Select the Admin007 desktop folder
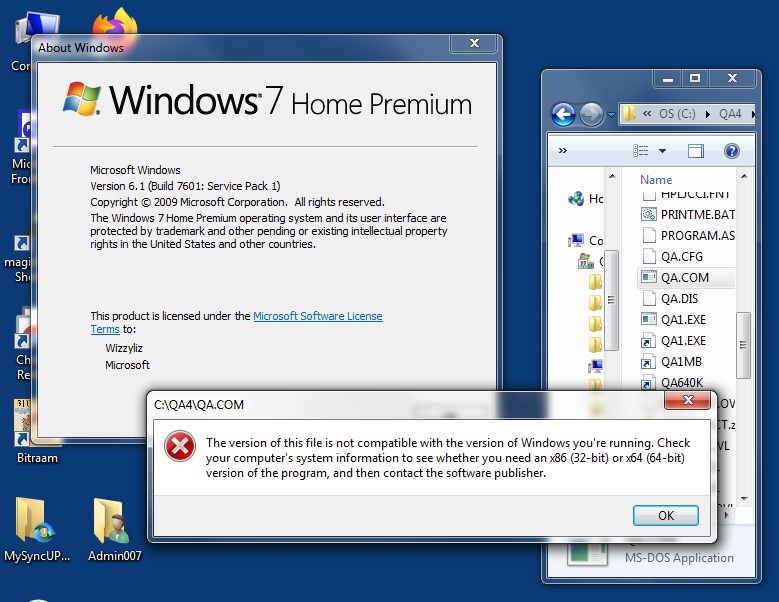The image size is (779, 602). pos(114,530)
